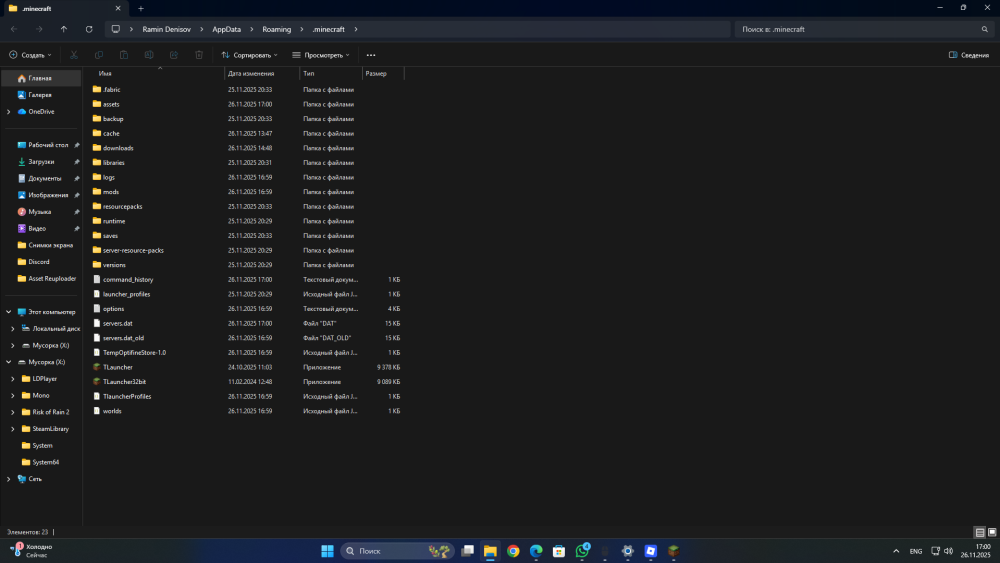
Task: Click the Copy icon in toolbar
Action: (99, 55)
